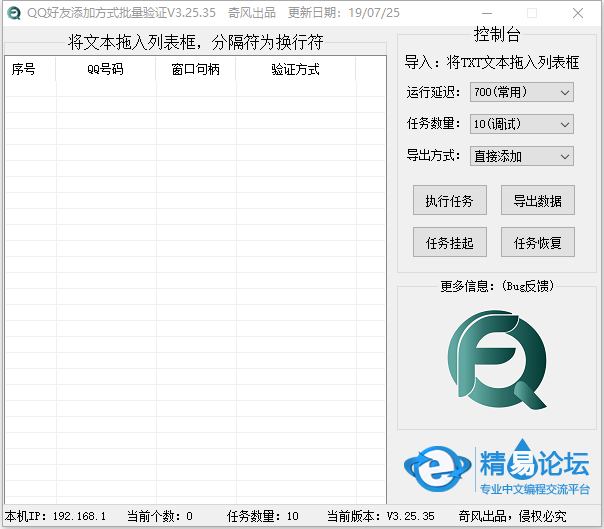
Task: Click the 任务数量: 10 status bar text
Action: pos(263,516)
